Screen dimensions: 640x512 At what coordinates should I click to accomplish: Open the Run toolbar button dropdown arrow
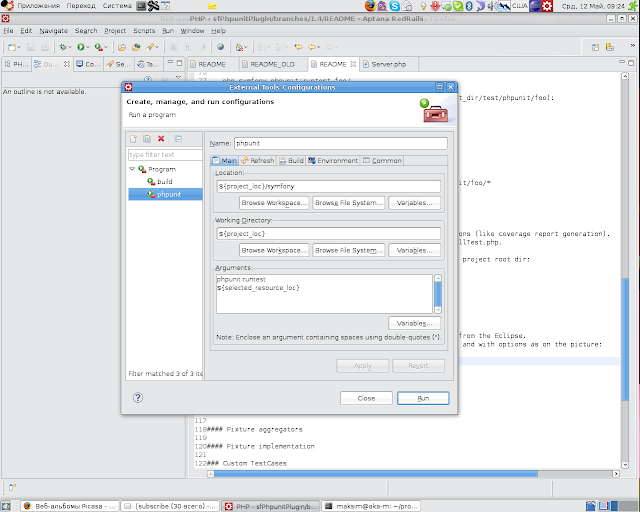88,48
